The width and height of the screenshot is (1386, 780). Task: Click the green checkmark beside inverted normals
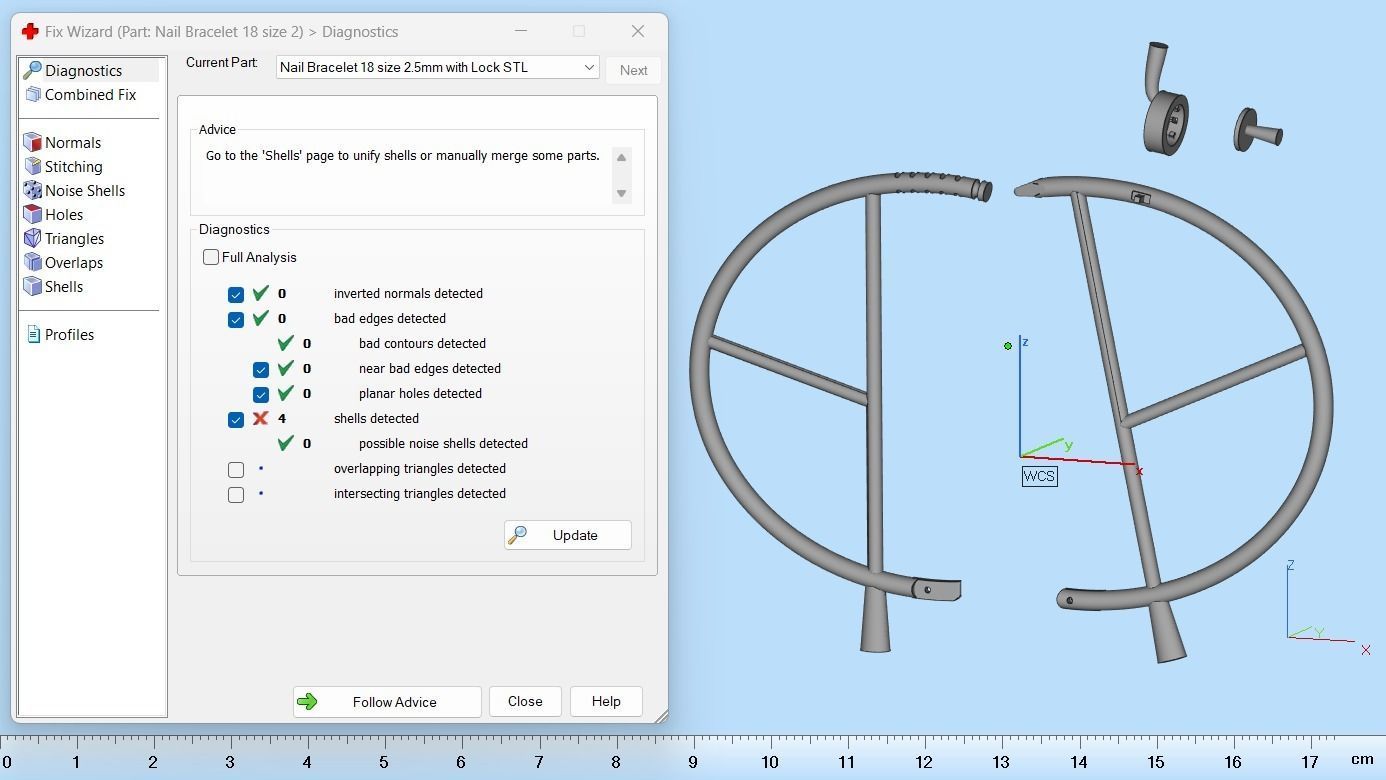coord(261,293)
